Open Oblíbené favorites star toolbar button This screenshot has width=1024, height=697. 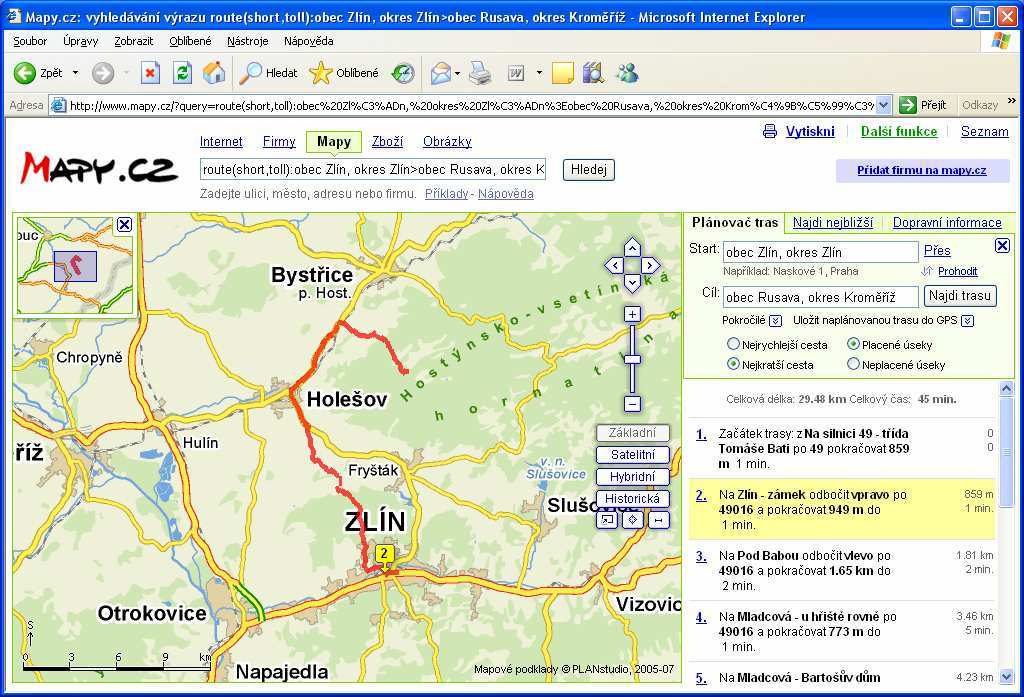344,73
